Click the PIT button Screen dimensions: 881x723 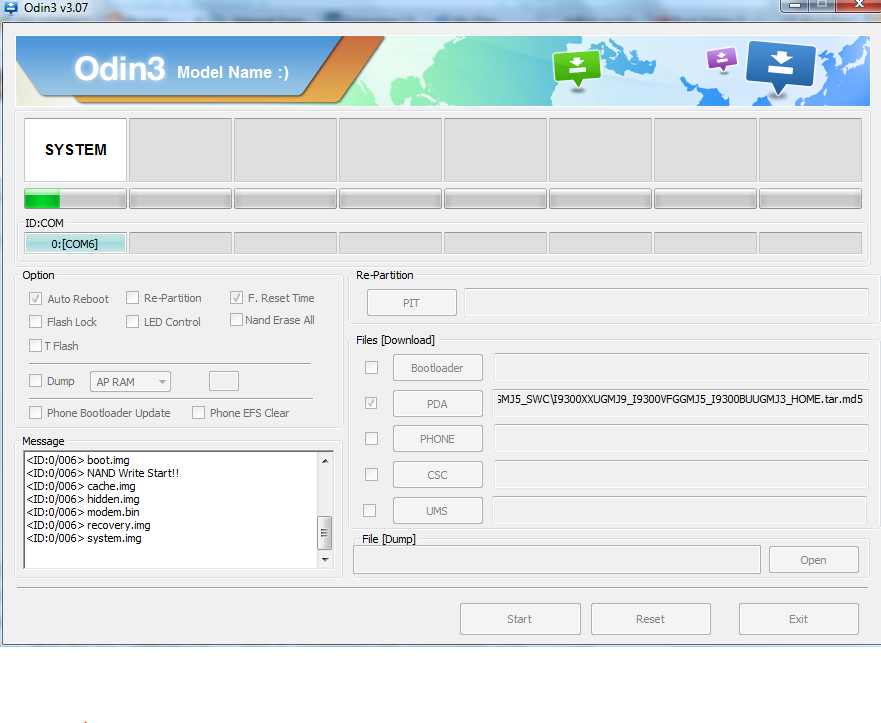[412, 303]
